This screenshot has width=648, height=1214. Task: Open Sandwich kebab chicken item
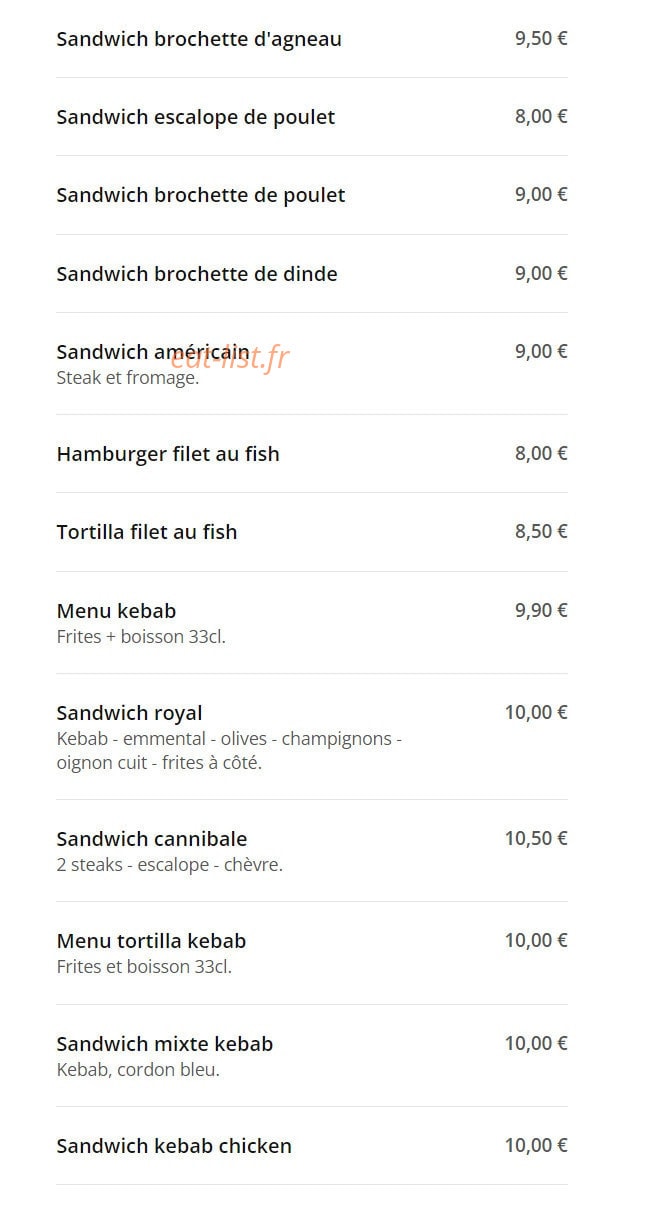[311, 1146]
